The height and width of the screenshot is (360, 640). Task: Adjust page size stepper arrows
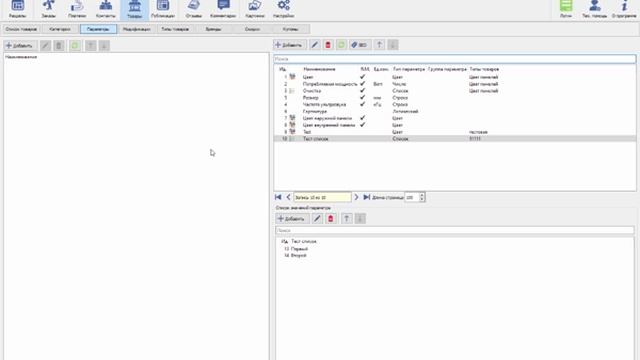point(422,197)
